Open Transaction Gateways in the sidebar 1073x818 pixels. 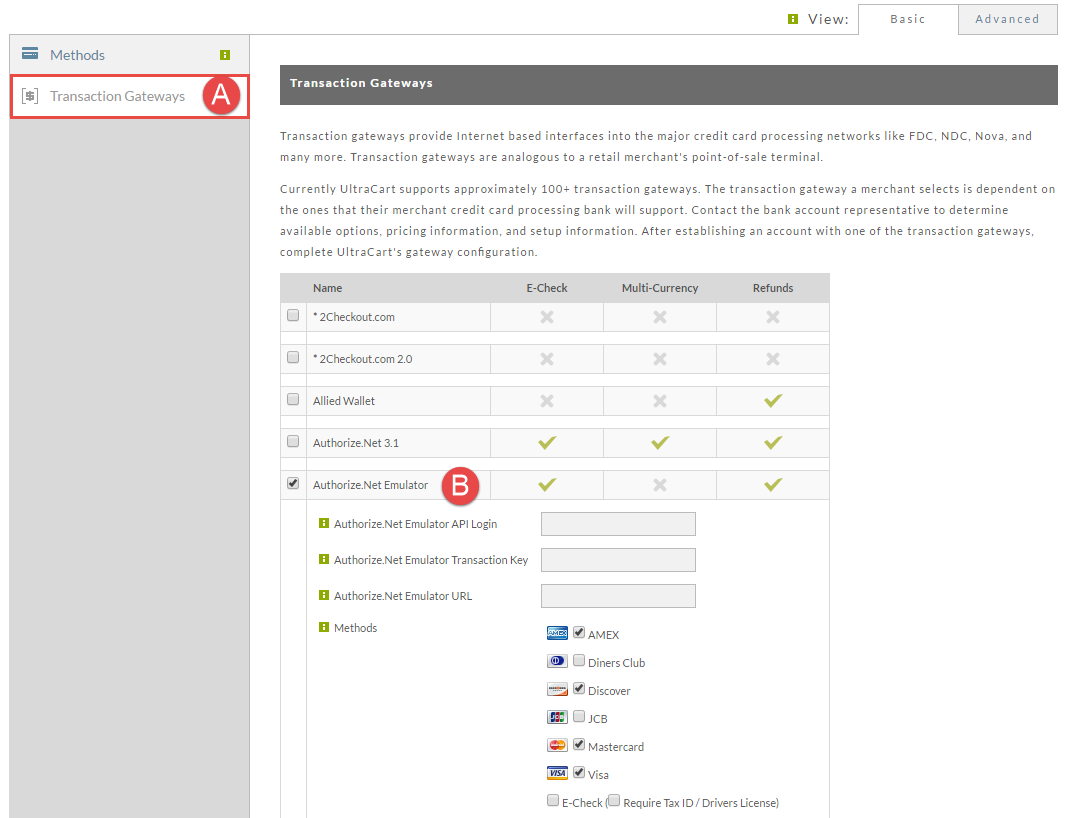pyautogui.click(x=129, y=97)
